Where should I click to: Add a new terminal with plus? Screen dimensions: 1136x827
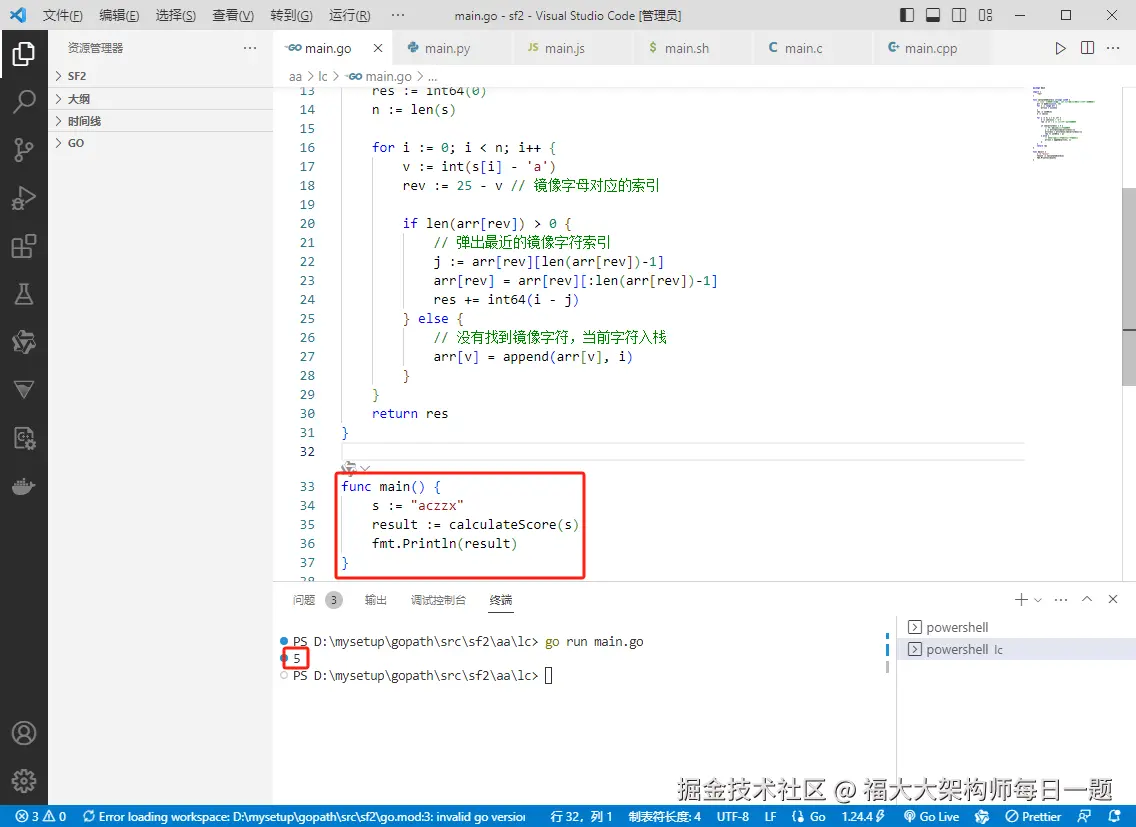[1021, 599]
